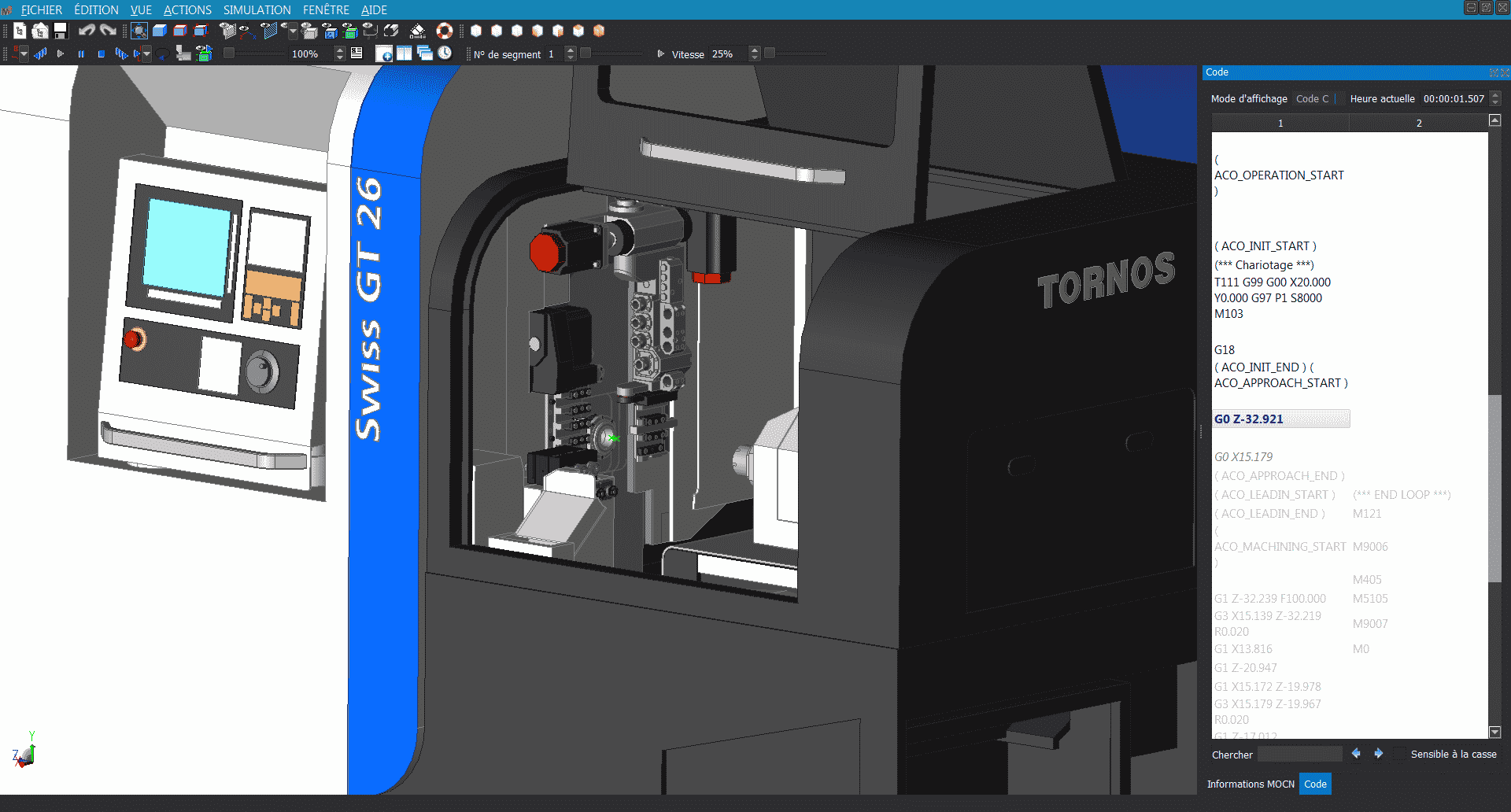This screenshot has width=1511, height=812.
Task: Click the save floppy disk icon
Action: tap(61, 31)
